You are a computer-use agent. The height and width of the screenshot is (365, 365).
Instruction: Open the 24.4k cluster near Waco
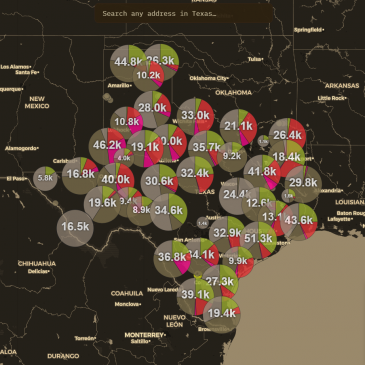(237, 196)
